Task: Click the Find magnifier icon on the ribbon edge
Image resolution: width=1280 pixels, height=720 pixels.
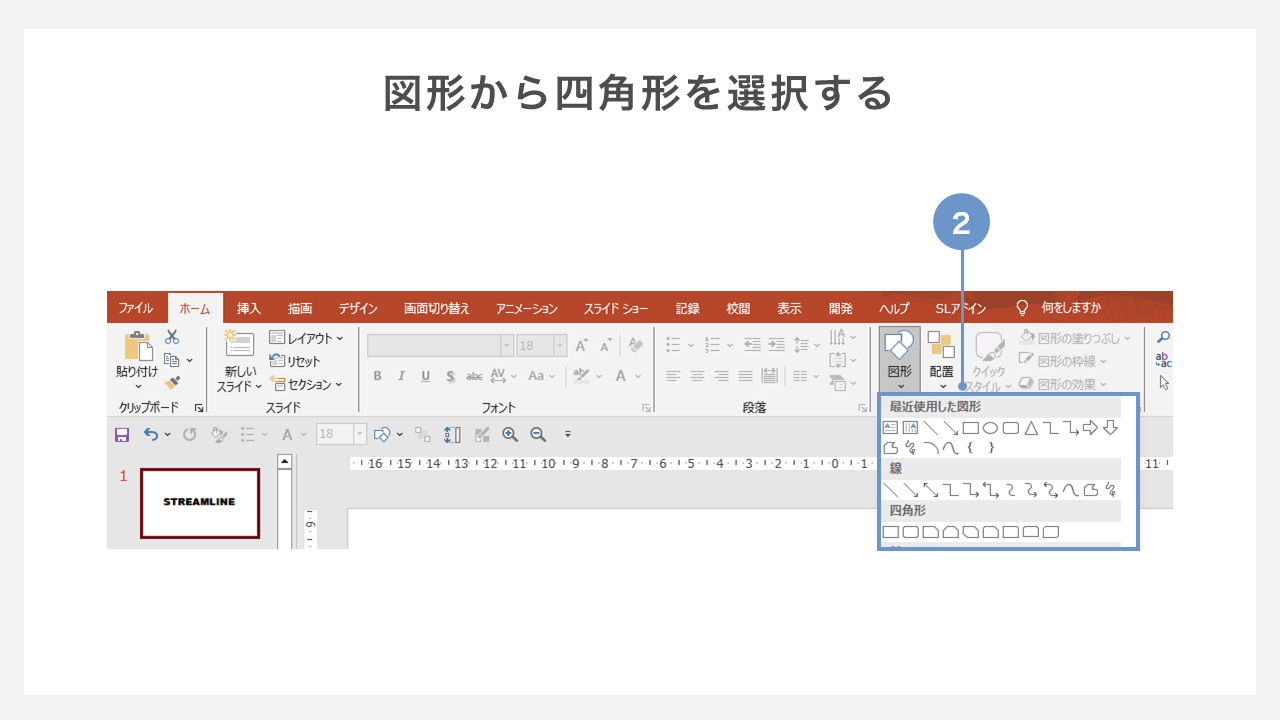Action: coord(1163,338)
